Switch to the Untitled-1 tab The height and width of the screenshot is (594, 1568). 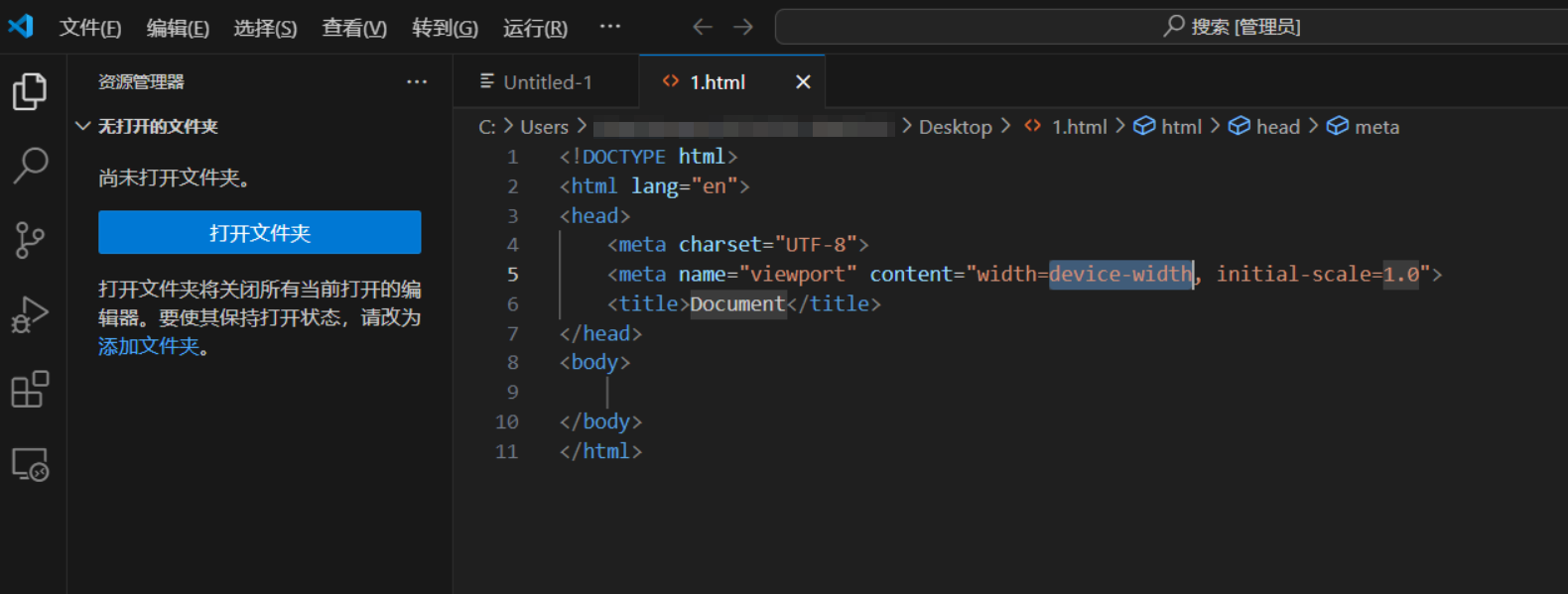tap(547, 82)
